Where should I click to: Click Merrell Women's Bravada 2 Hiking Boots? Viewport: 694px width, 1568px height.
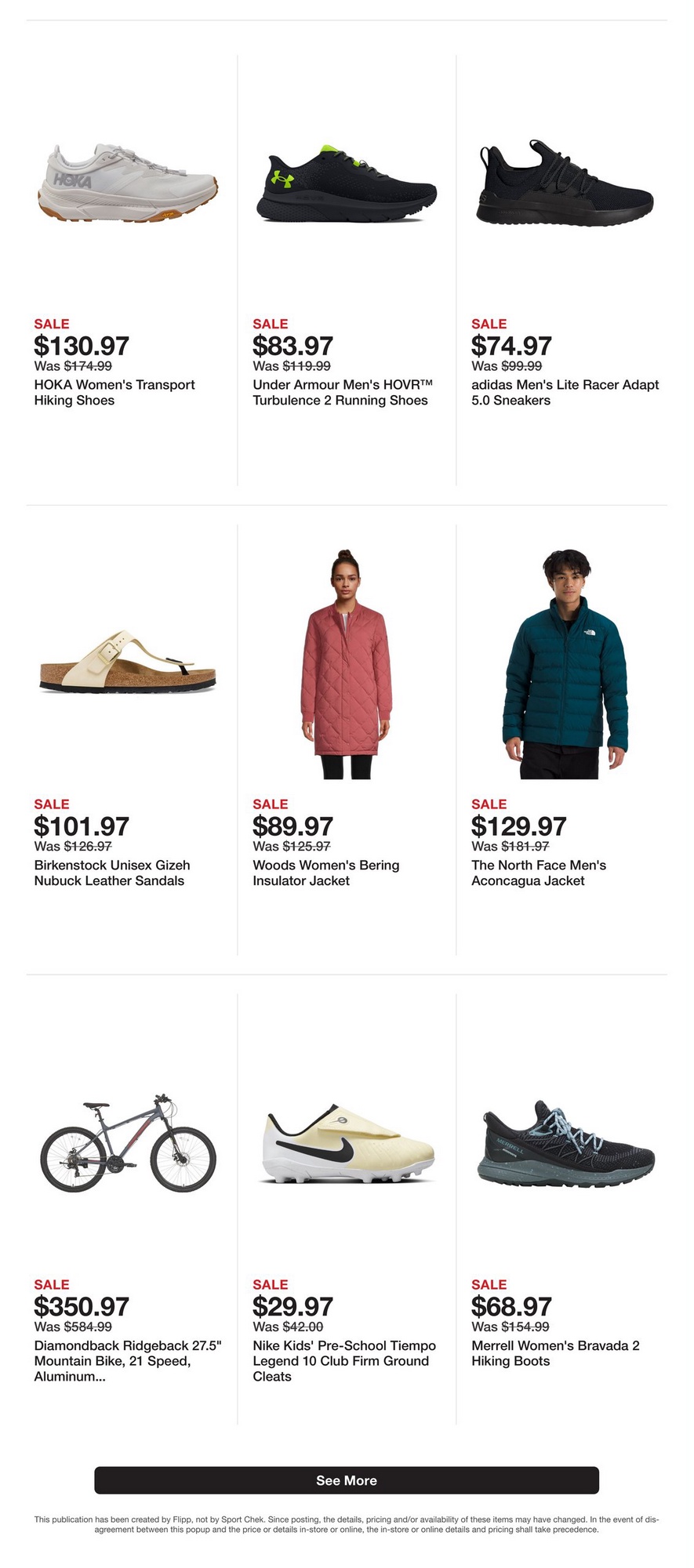(556, 1353)
